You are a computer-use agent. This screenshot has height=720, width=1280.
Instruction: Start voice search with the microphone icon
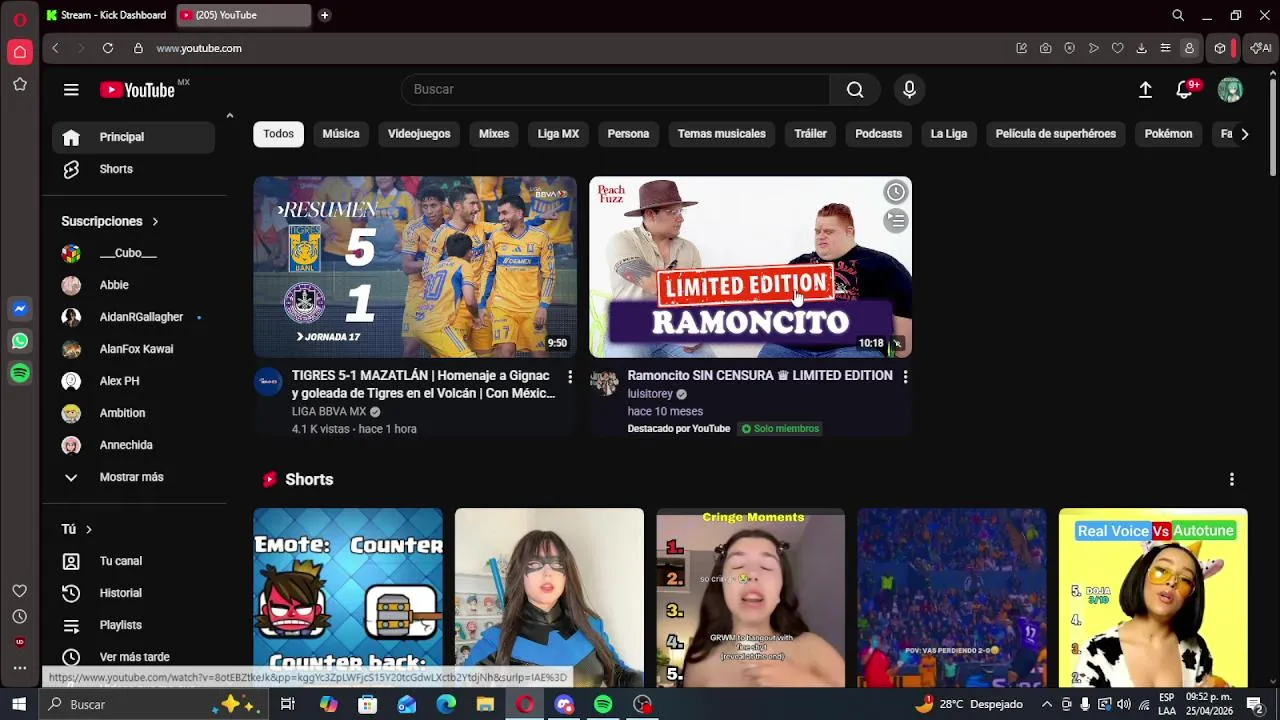pyautogui.click(x=909, y=90)
